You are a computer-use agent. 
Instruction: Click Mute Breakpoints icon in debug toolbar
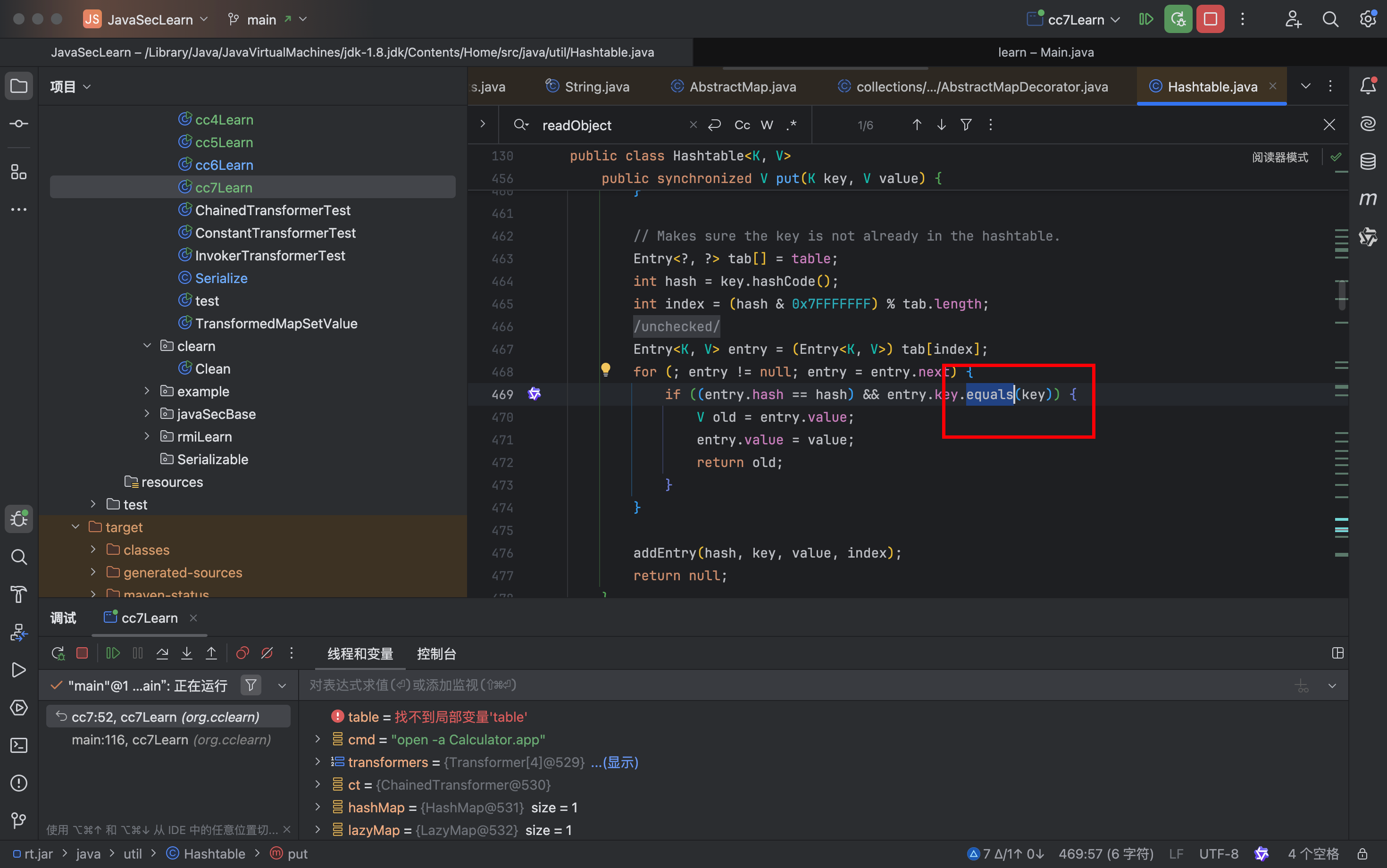pos(267,653)
